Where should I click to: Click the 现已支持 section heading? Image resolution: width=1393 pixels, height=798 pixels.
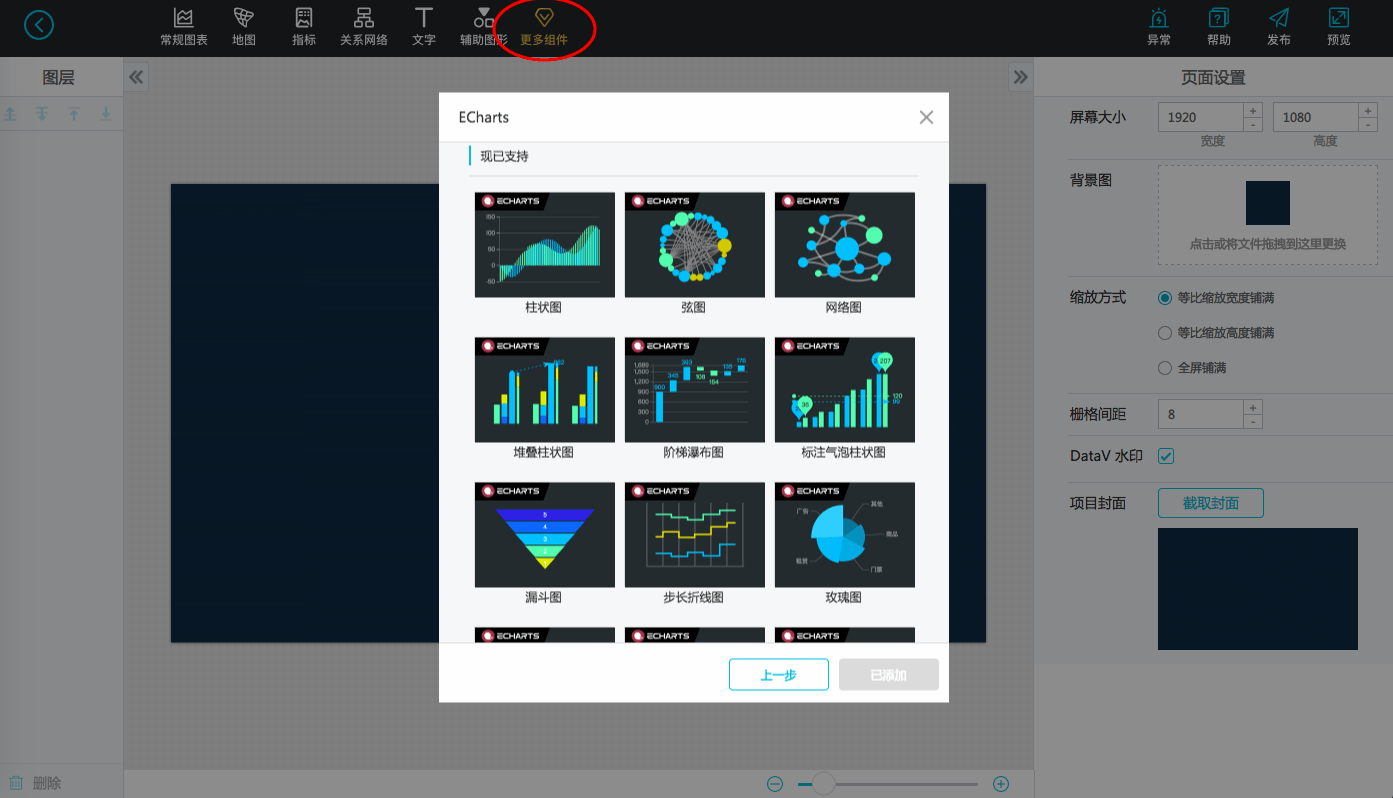pos(504,156)
